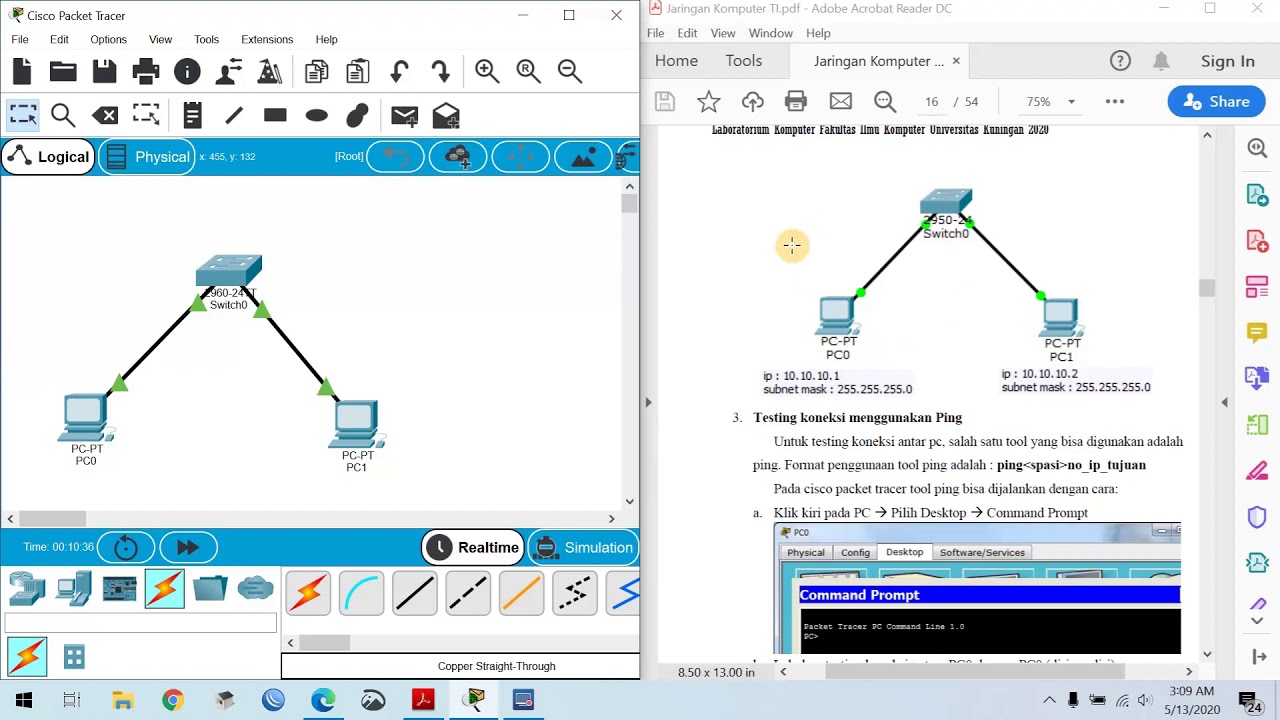Open the Options menu in Packet Tracer
The image size is (1280, 720).
click(108, 39)
